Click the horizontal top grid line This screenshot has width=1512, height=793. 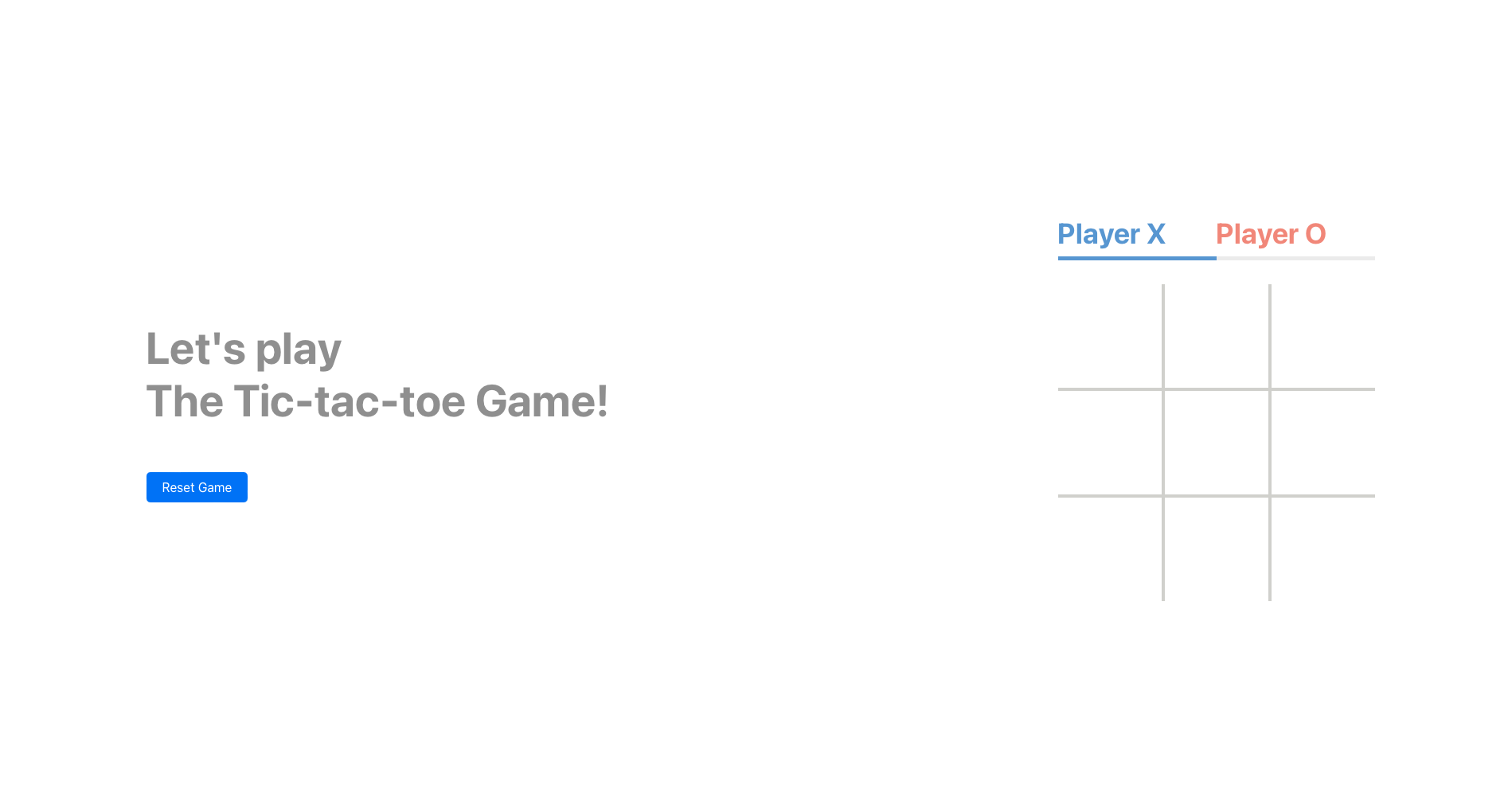[x=1216, y=389]
